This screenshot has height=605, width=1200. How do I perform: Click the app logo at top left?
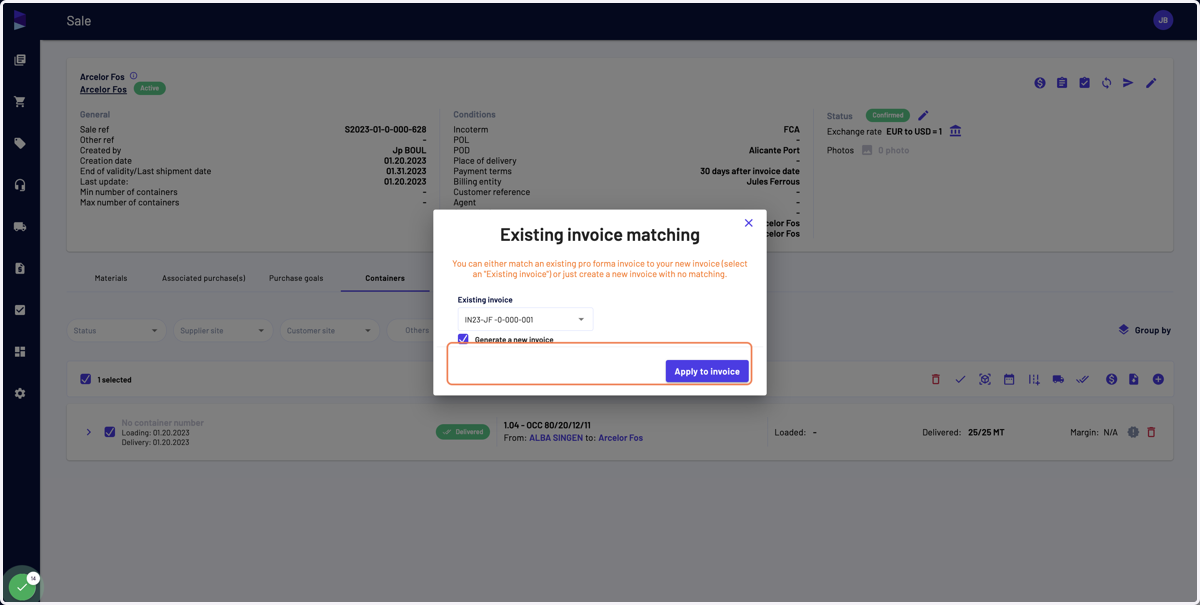click(20, 20)
